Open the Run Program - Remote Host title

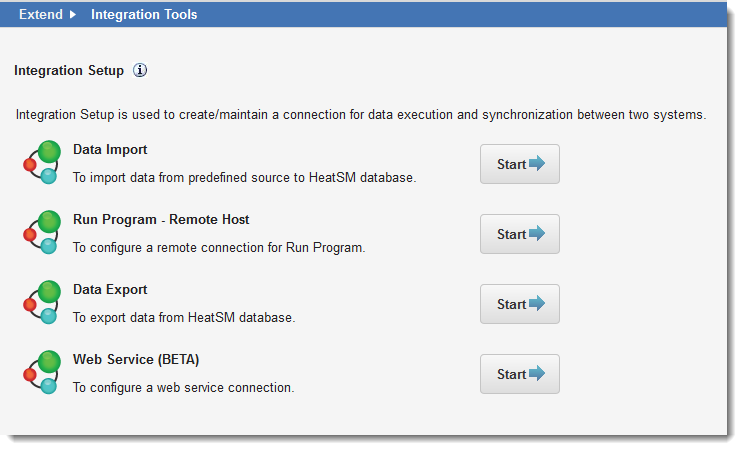(x=161, y=220)
